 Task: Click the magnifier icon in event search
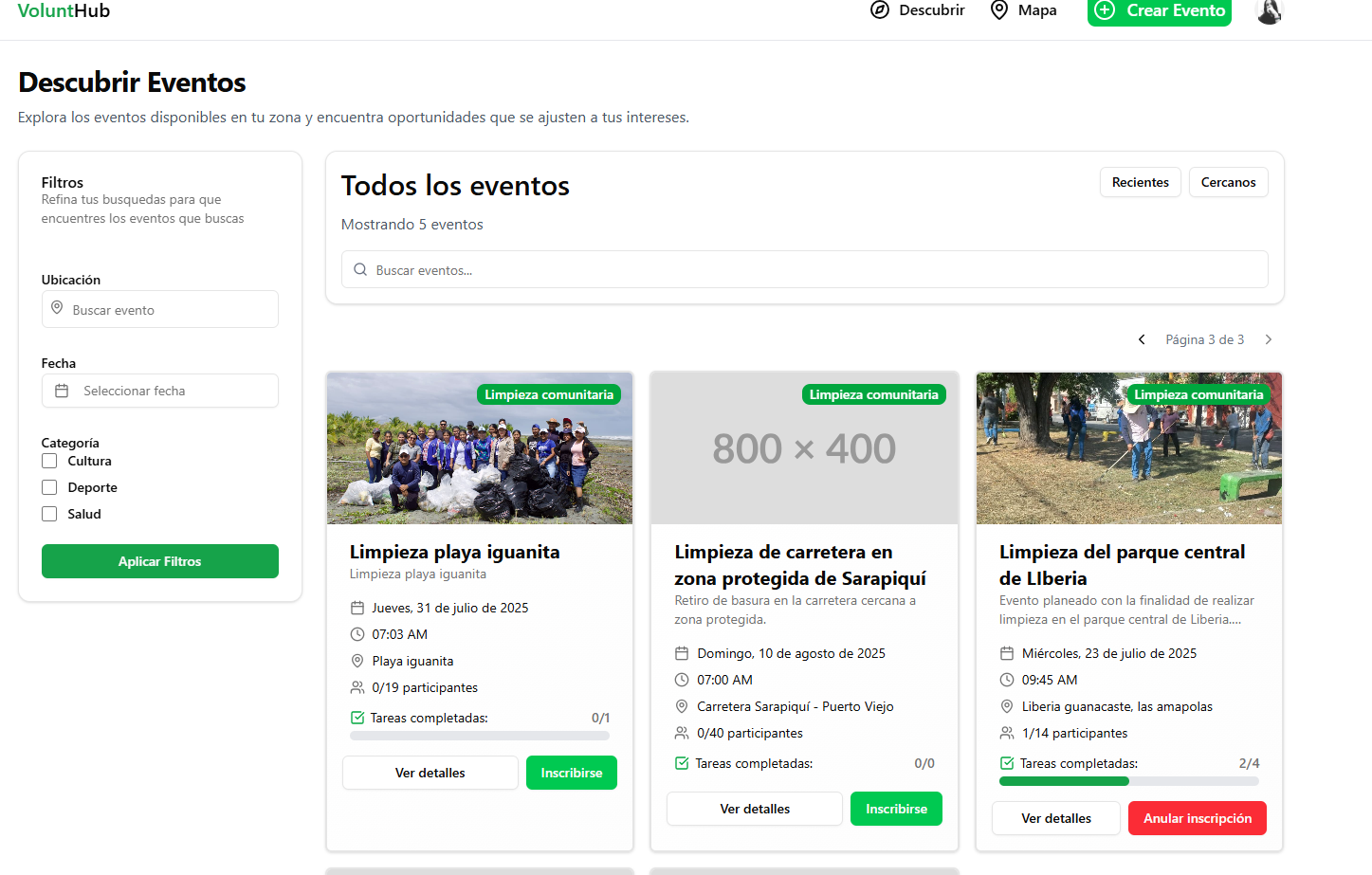pos(360,270)
